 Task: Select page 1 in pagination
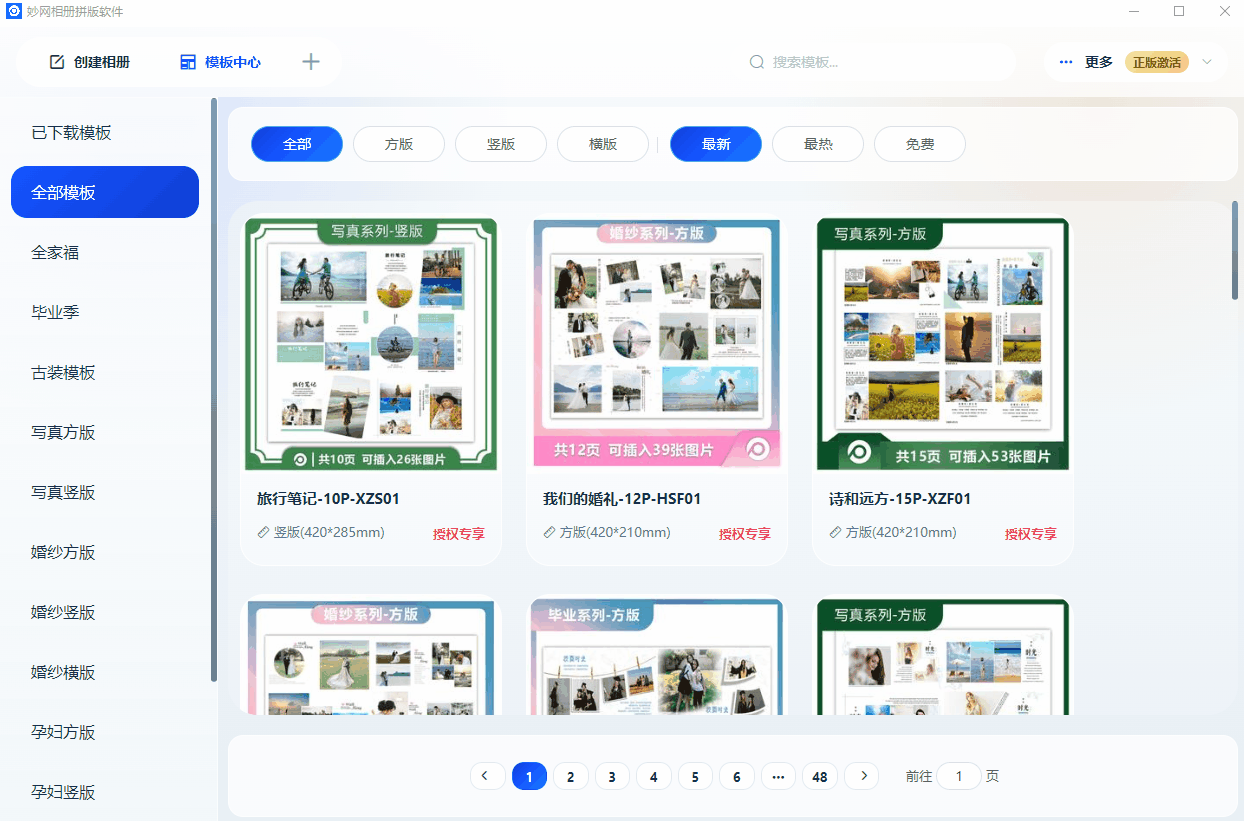(x=529, y=776)
